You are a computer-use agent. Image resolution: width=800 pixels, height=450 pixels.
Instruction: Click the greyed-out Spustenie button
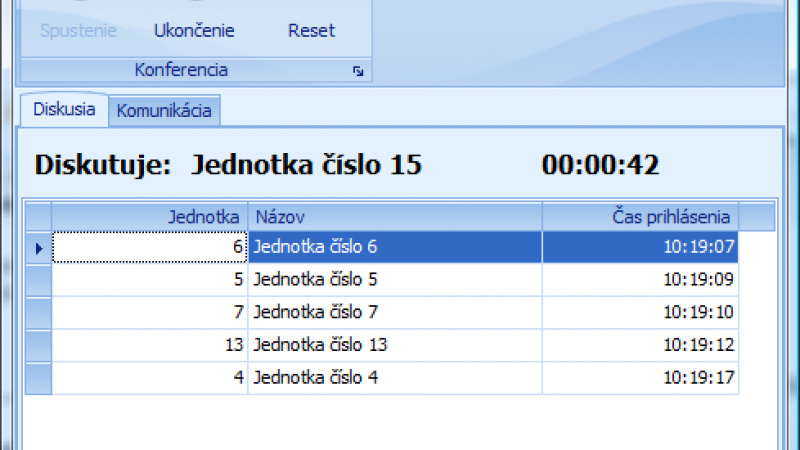(78, 30)
